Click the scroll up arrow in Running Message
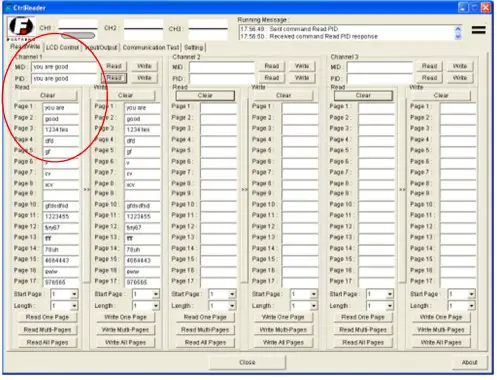The image size is (497, 380). point(458,29)
